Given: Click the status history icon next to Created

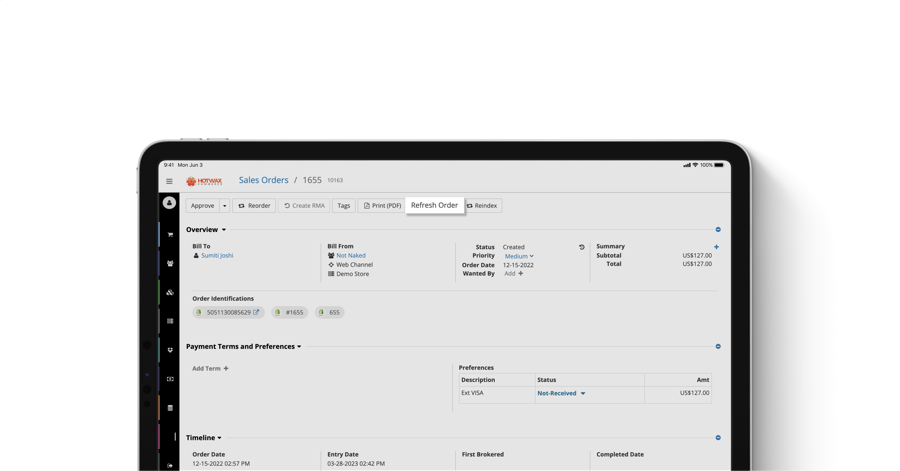Looking at the screenshot, I should [x=581, y=247].
